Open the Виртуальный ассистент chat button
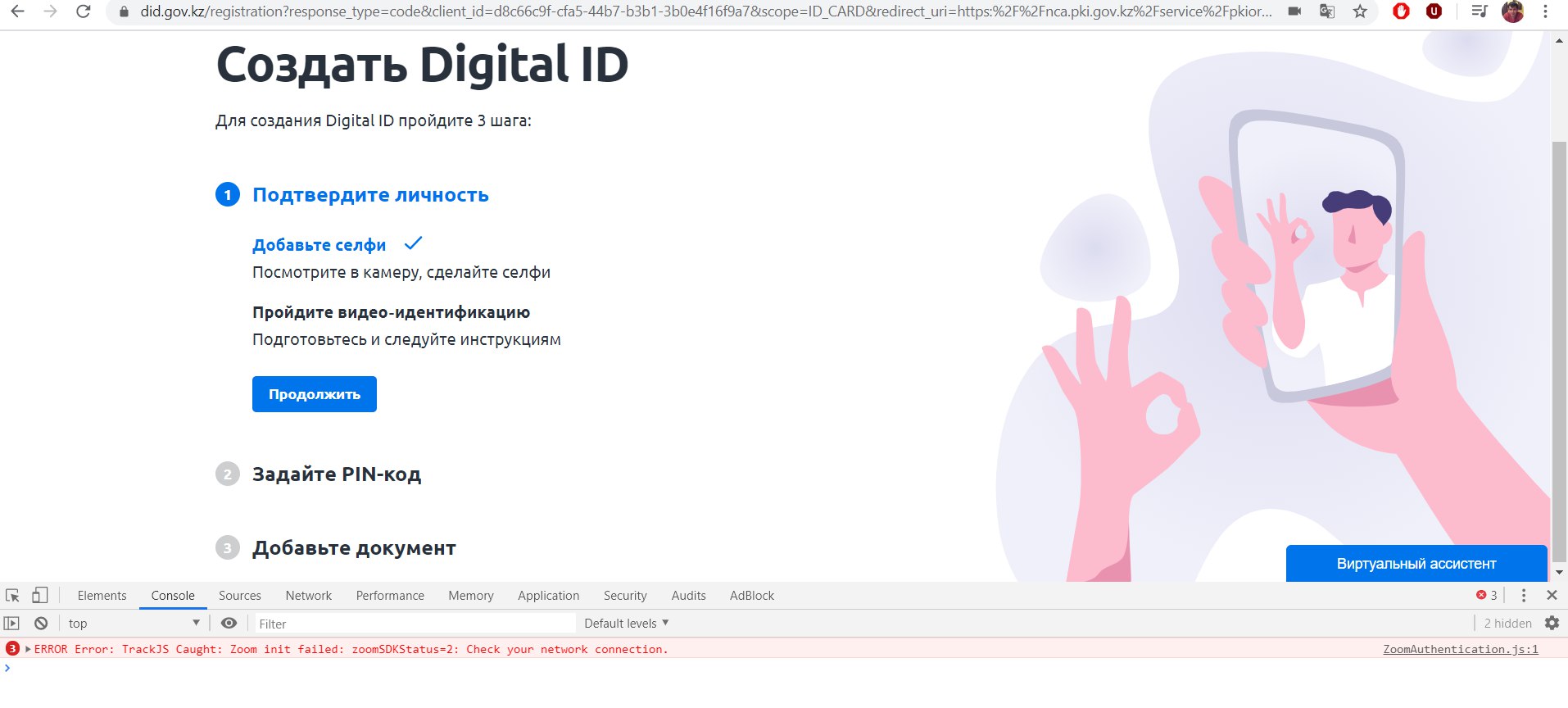 click(1416, 564)
